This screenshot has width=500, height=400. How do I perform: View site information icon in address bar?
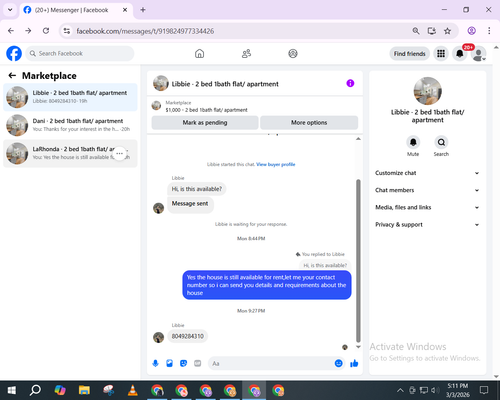67,31
